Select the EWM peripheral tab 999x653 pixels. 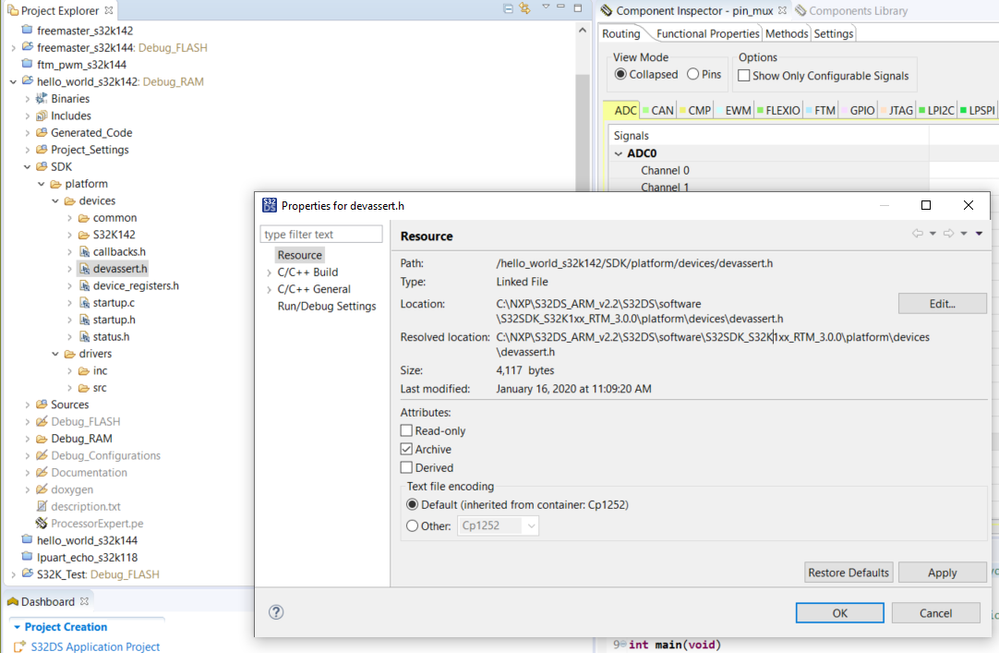tap(734, 110)
